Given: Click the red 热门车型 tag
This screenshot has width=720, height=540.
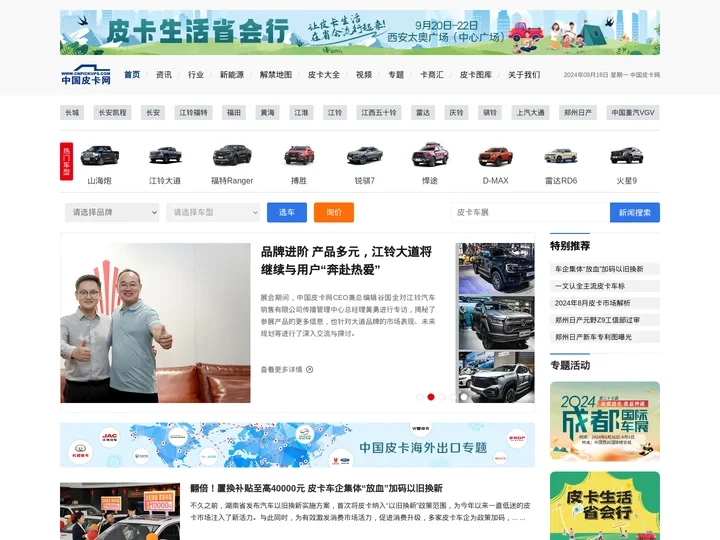Looking at the screenshot, I should point(67,161).
